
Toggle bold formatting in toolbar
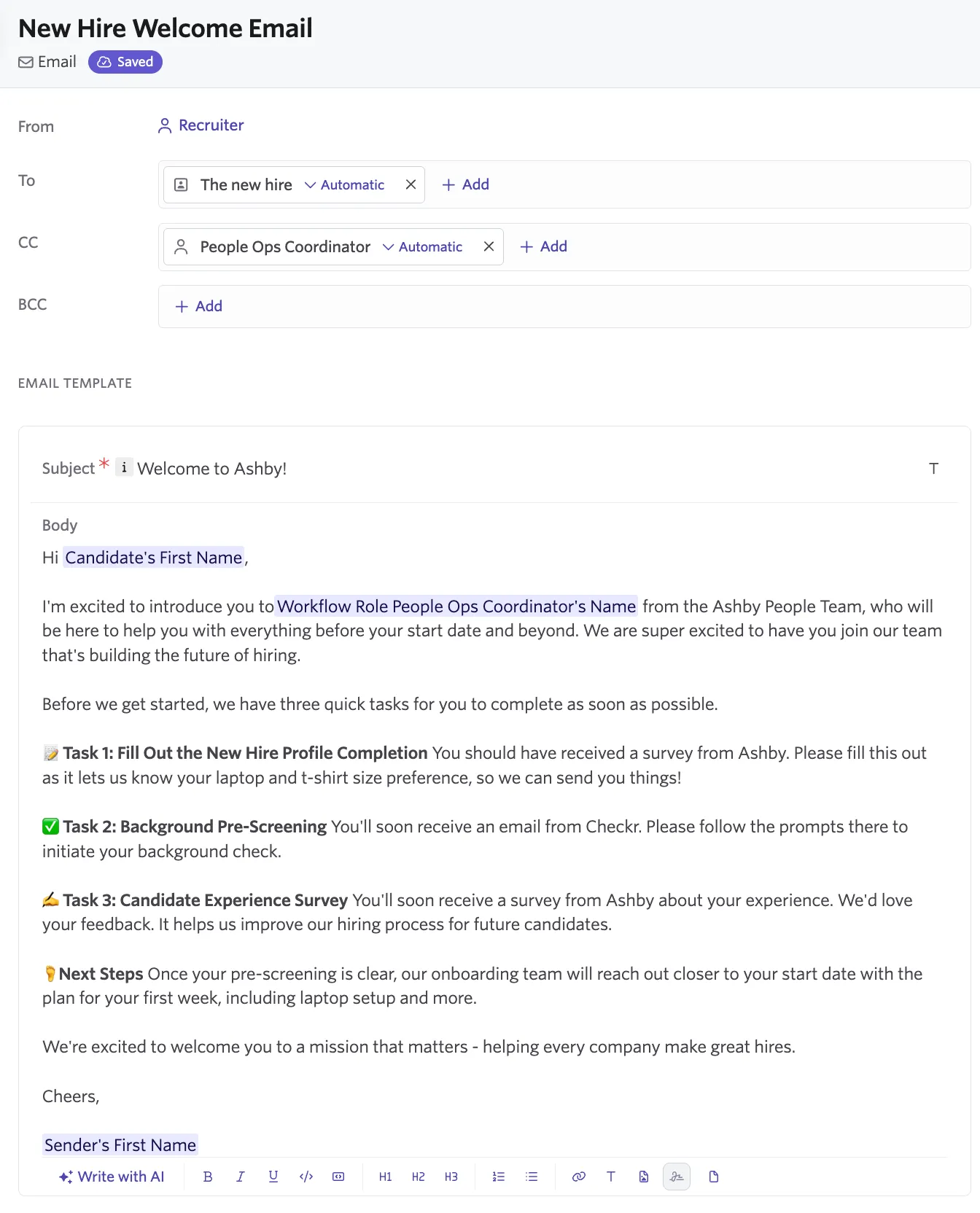click(208, 1177)
